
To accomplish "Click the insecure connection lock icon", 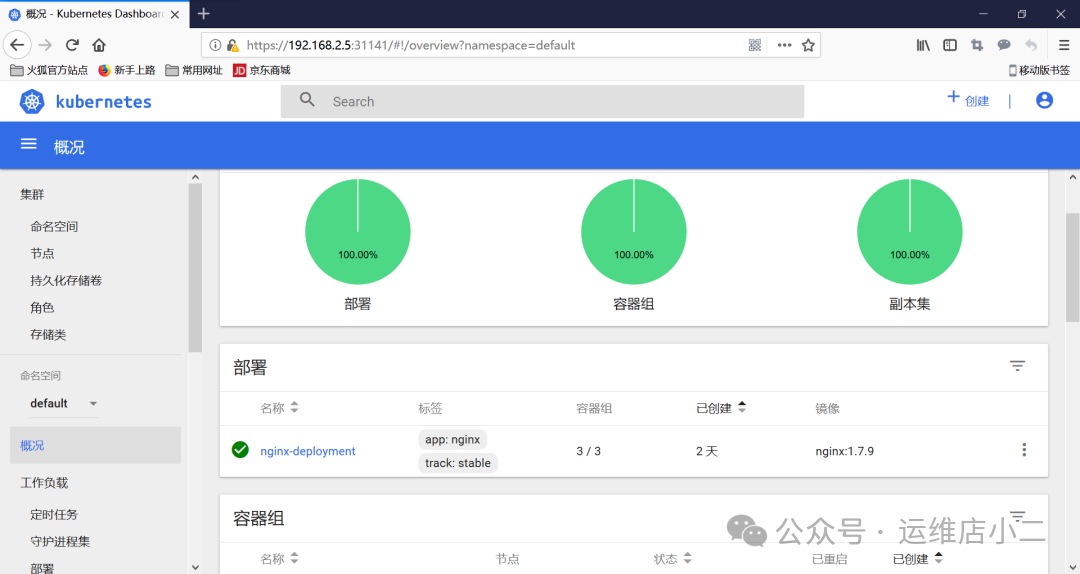I will click(233, 45).
